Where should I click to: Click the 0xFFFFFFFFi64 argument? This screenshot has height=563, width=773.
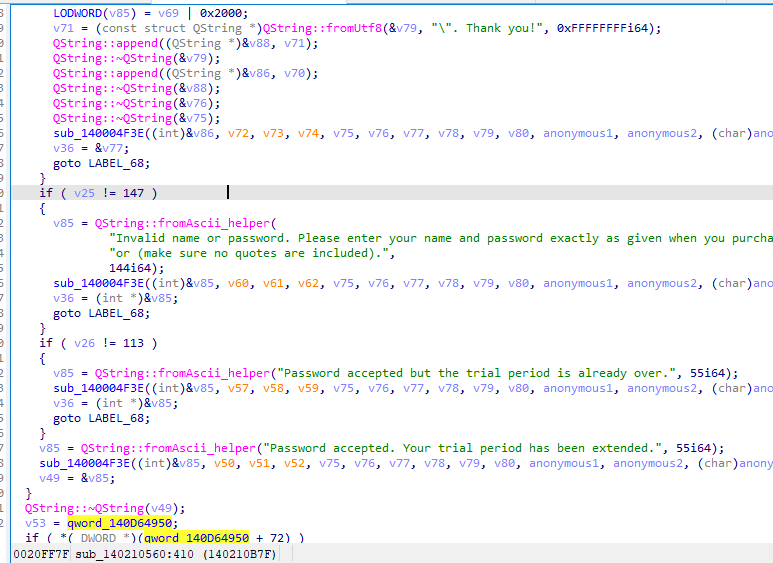(609, 28)
